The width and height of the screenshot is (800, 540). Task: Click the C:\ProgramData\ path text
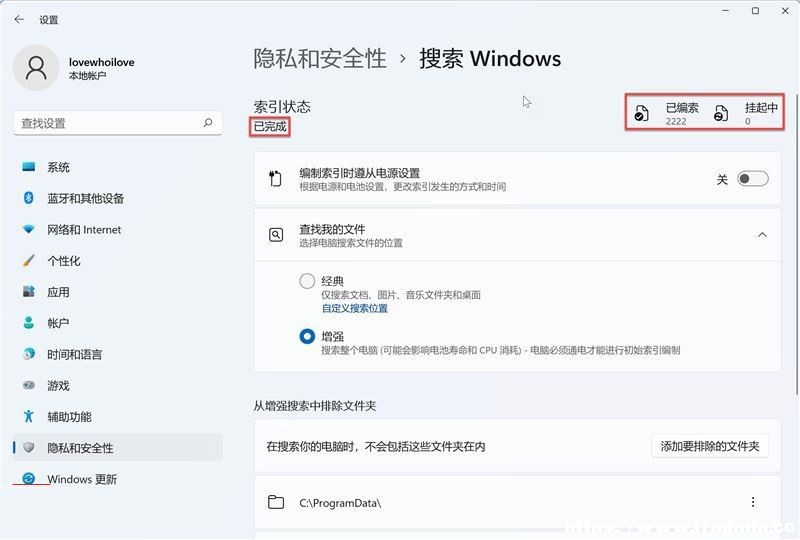point(340,503)
